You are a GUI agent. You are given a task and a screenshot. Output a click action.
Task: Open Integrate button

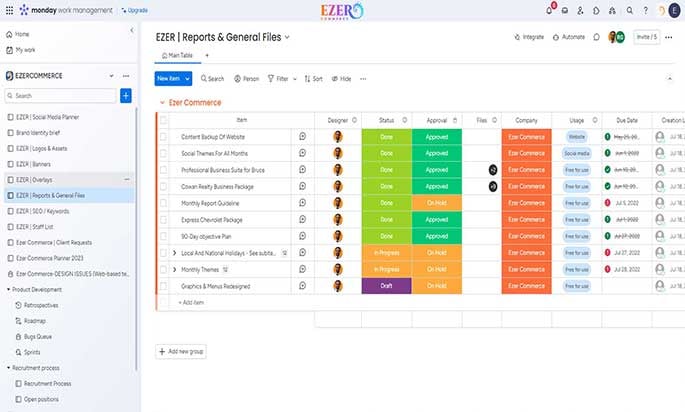529,37
